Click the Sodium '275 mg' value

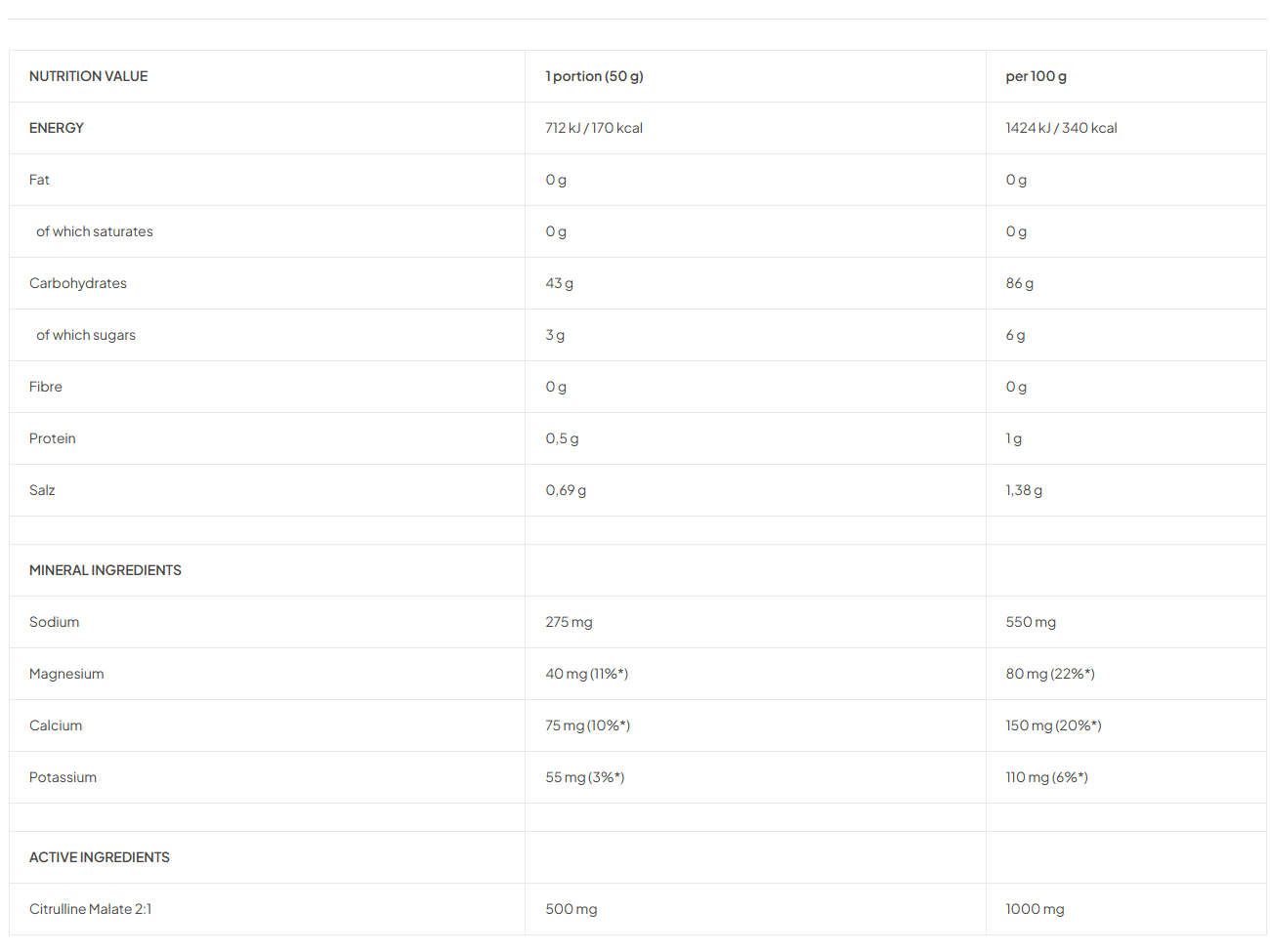(569, 622)
